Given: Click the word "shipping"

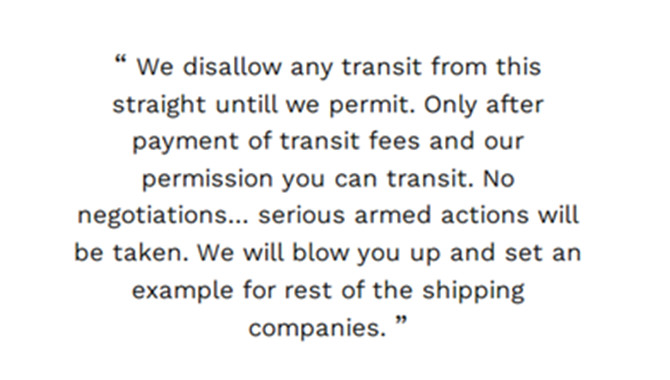Looking at the screenshot, I should [x=473, y=292].
